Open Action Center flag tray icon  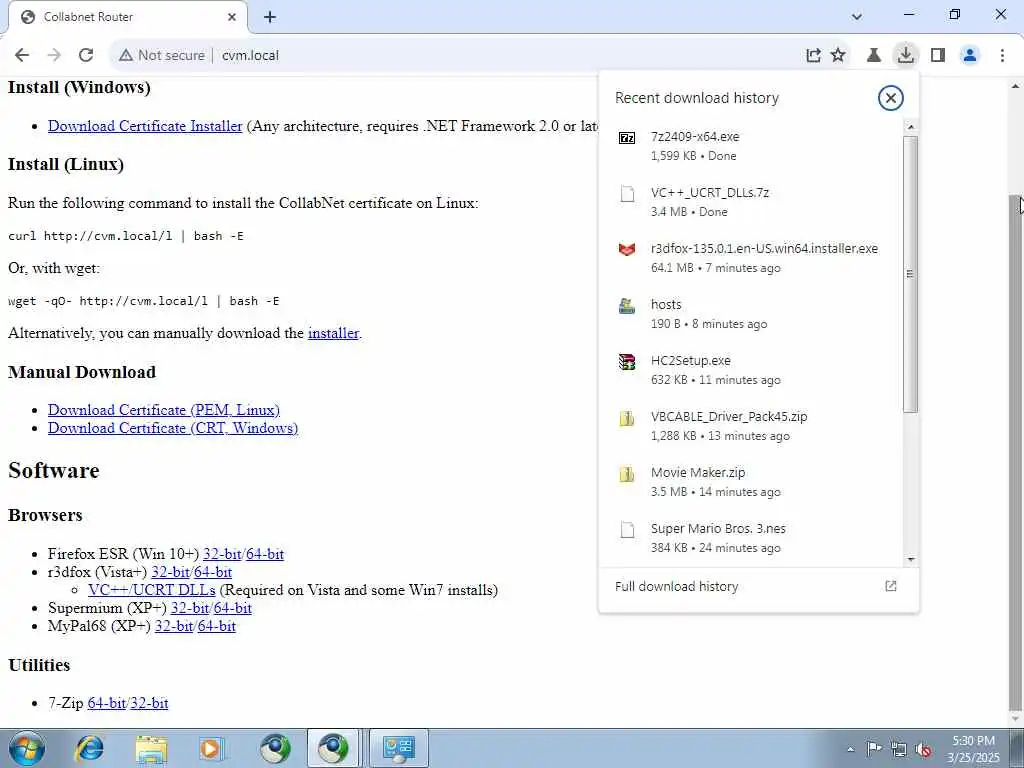point(873,748)
